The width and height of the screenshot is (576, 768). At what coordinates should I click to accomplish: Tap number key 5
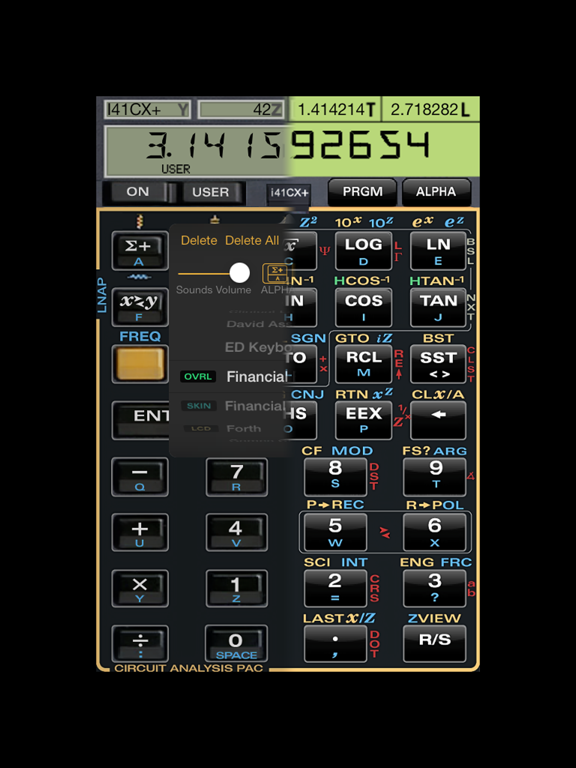click(336, 532)
